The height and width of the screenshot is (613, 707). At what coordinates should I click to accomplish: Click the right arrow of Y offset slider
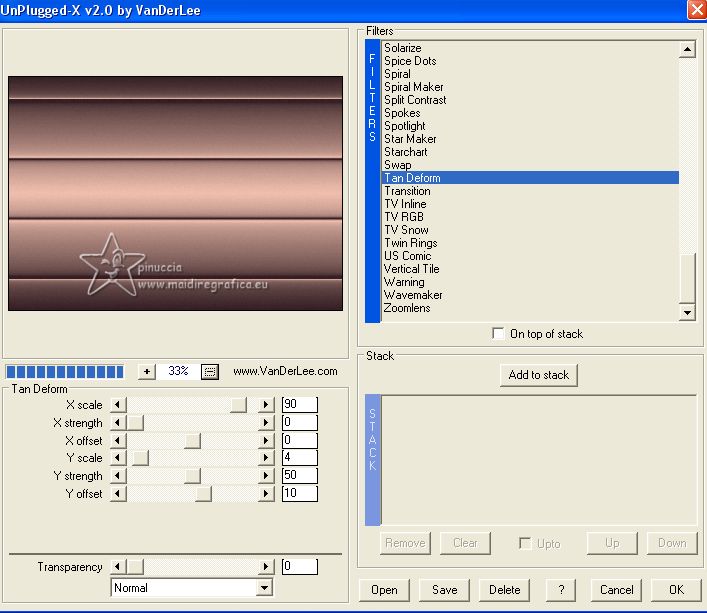266,494
